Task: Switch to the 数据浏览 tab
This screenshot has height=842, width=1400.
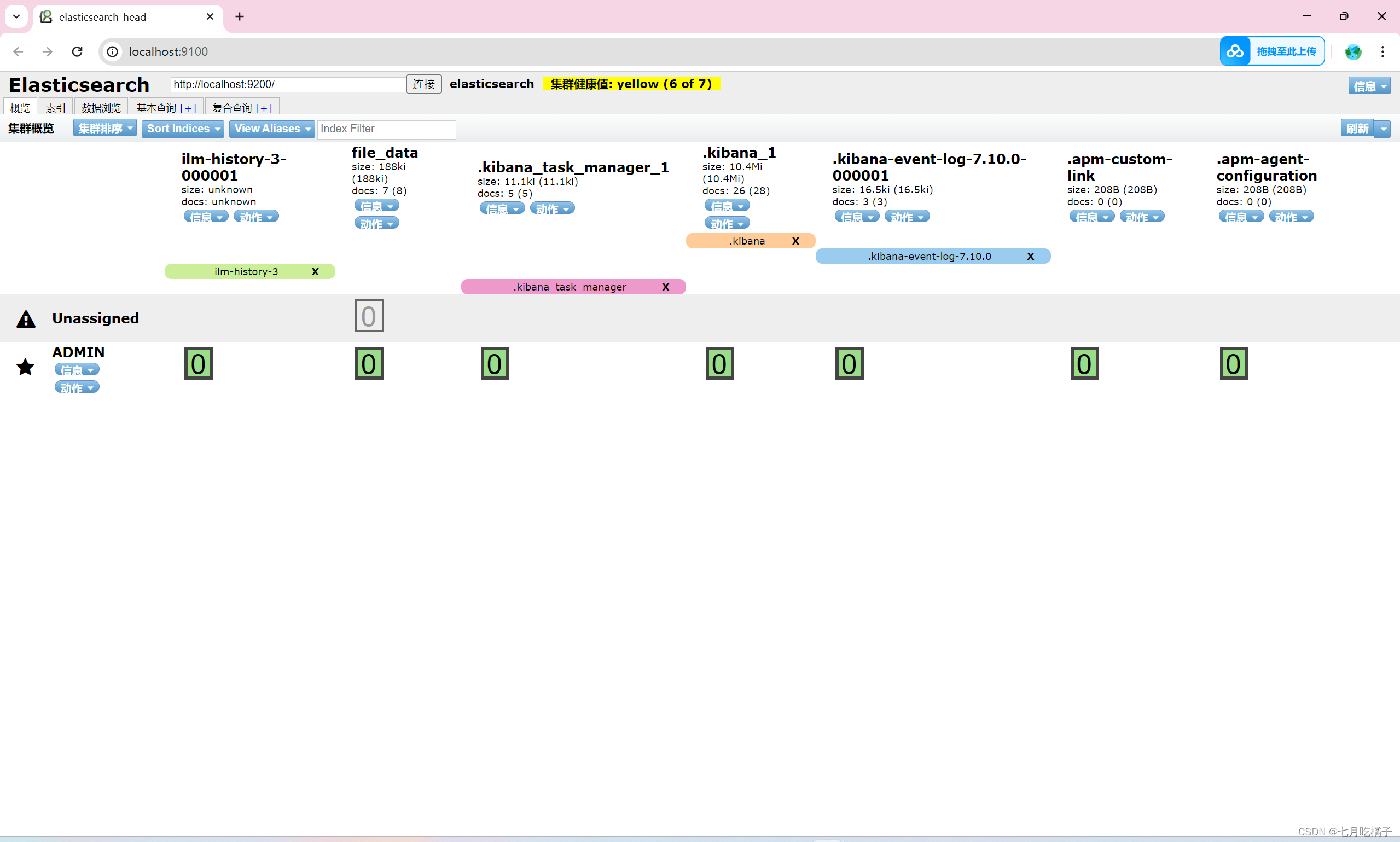Action: pyautogui.click(x=101, y=107)
